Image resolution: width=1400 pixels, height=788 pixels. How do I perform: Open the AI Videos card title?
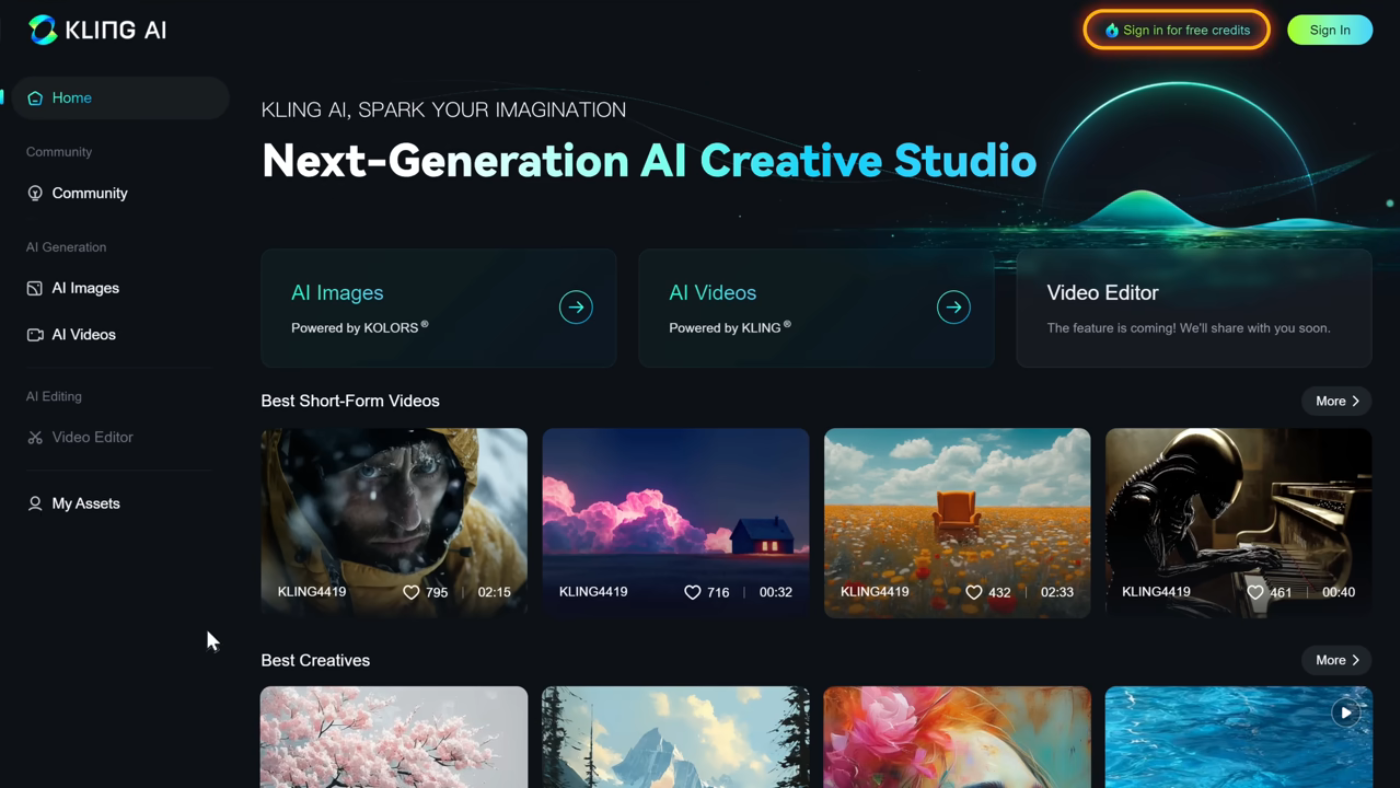point(713,293)
